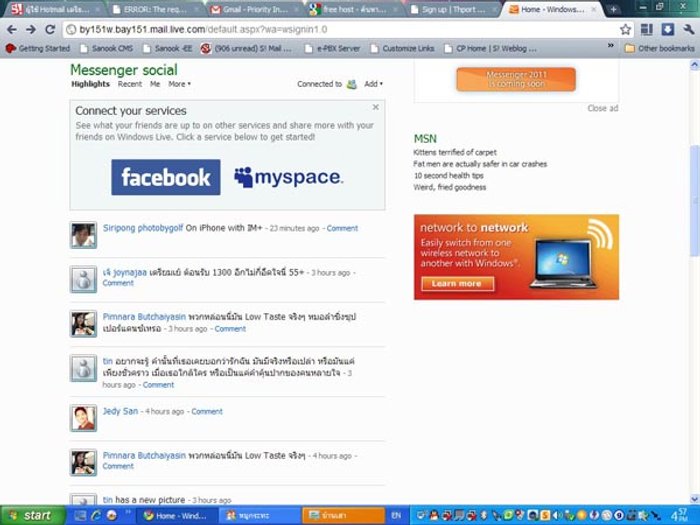
Task: Show more bookmarks with chevron
Action: point(611,46)
